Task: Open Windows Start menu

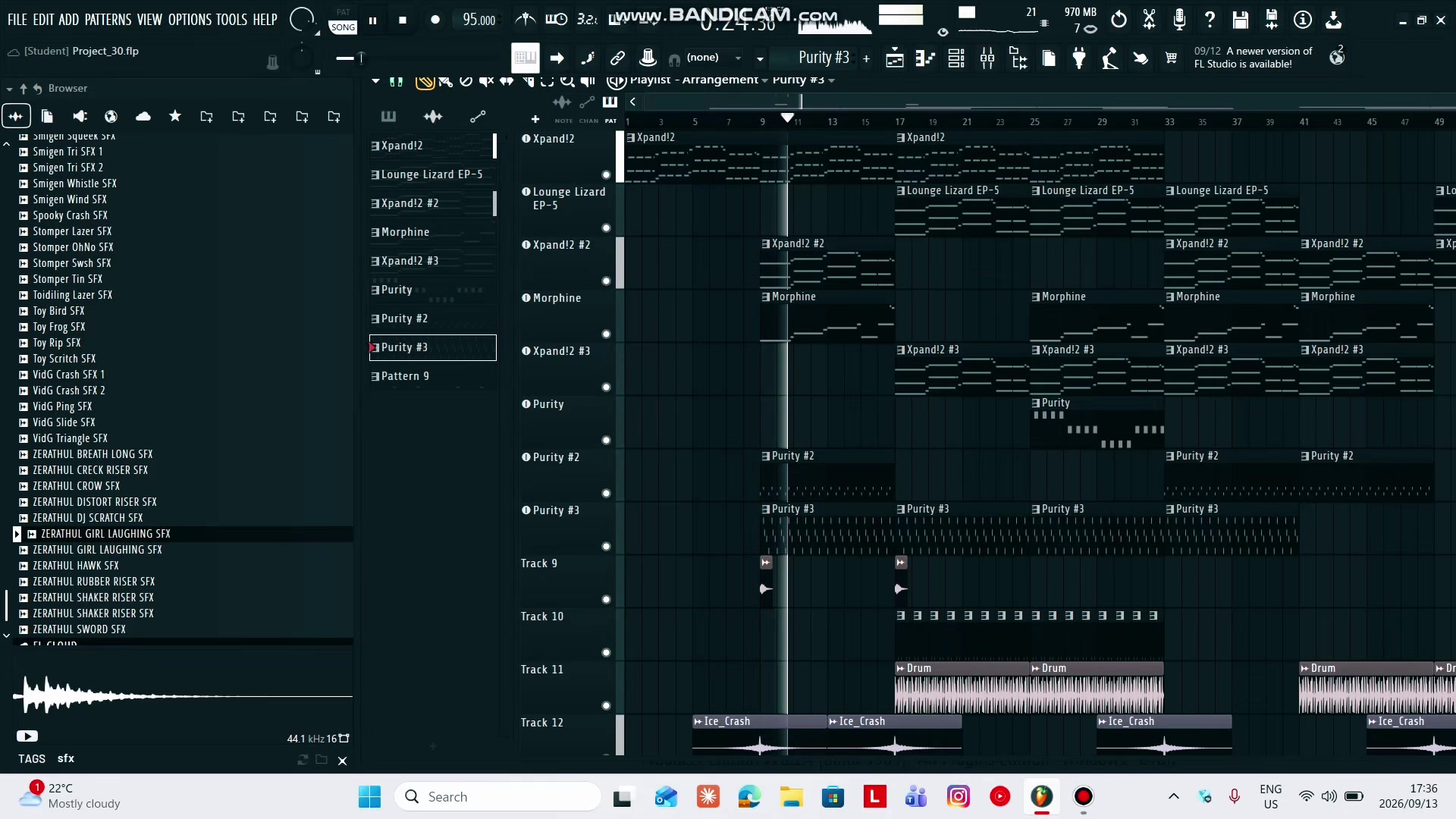Action: tap(369, 797)
